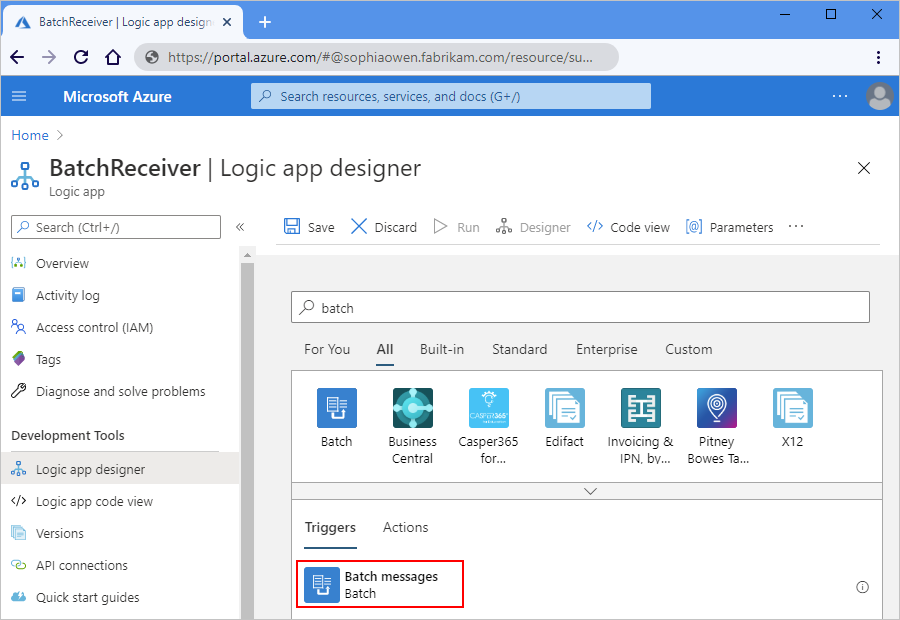Switch to the Built-in tab
The image size is (900, 620).
(x=441, y=349)
